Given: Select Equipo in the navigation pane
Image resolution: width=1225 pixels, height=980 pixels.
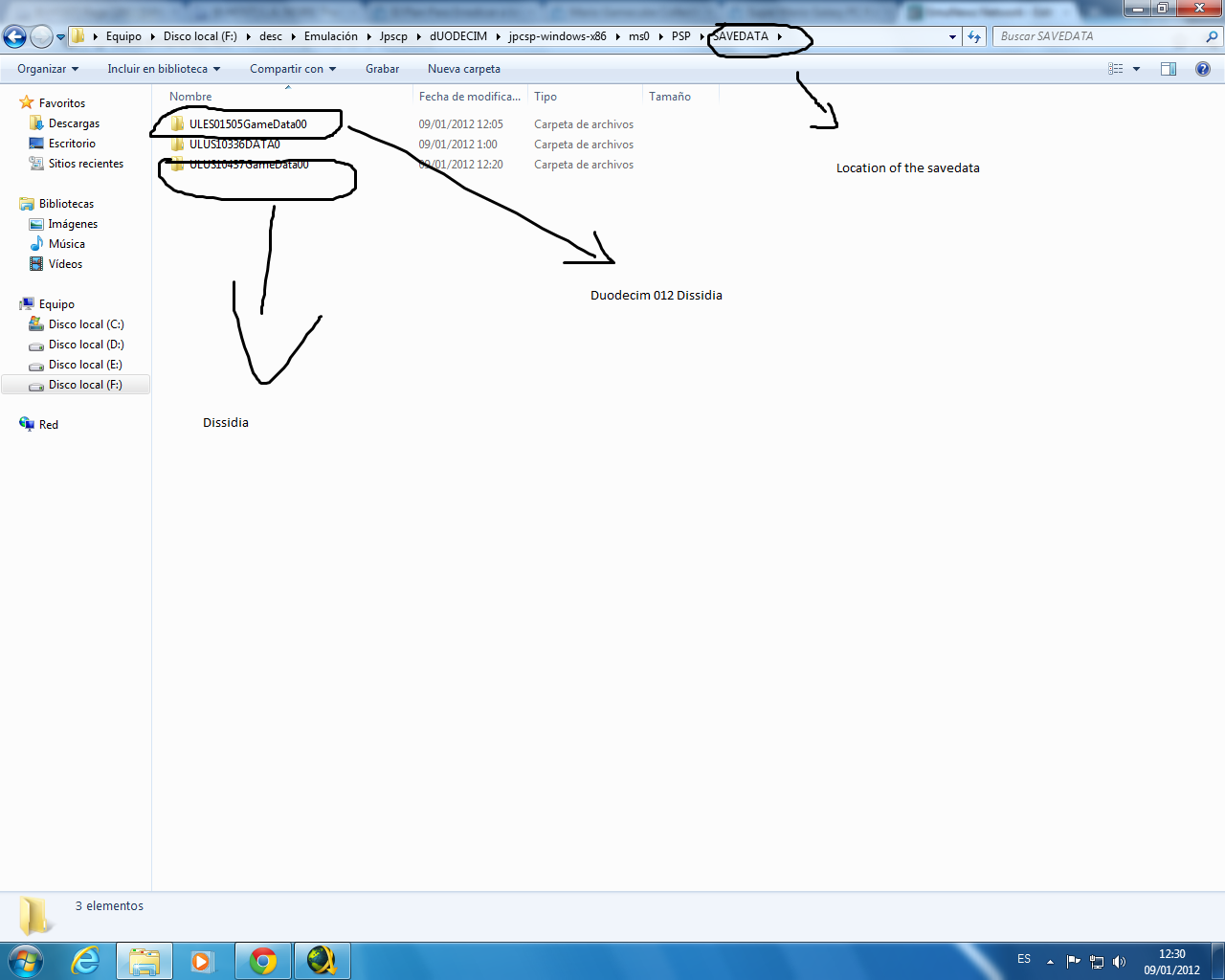Looking at the screenshot, I should pos(56,304).
